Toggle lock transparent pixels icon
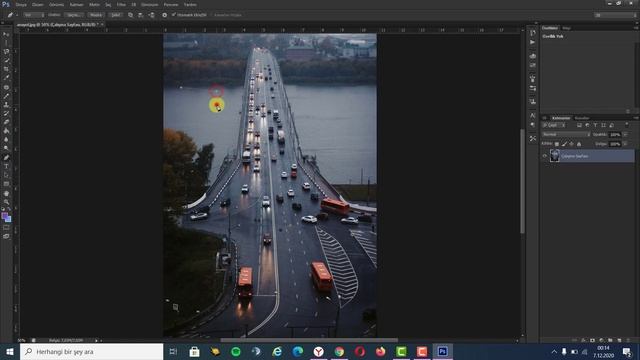Screen dimensions: 640x360 pyautogui.click(x=557, y=144)
